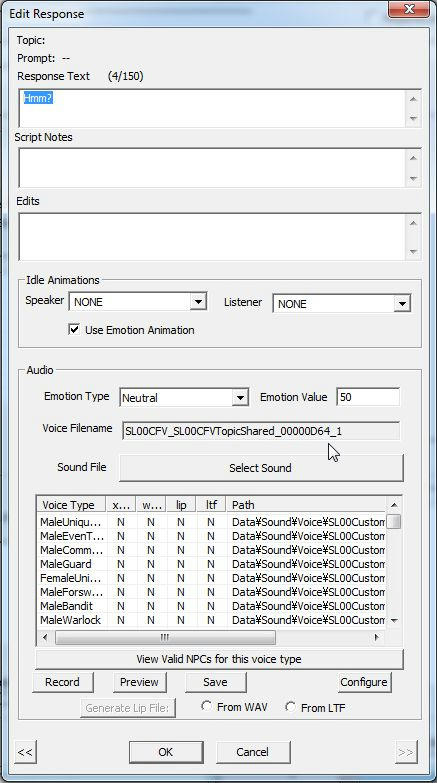The image size is (437, 783).
Task: Toggle Use Emotion Animation checkbox
Action: [x=74, y=330]
